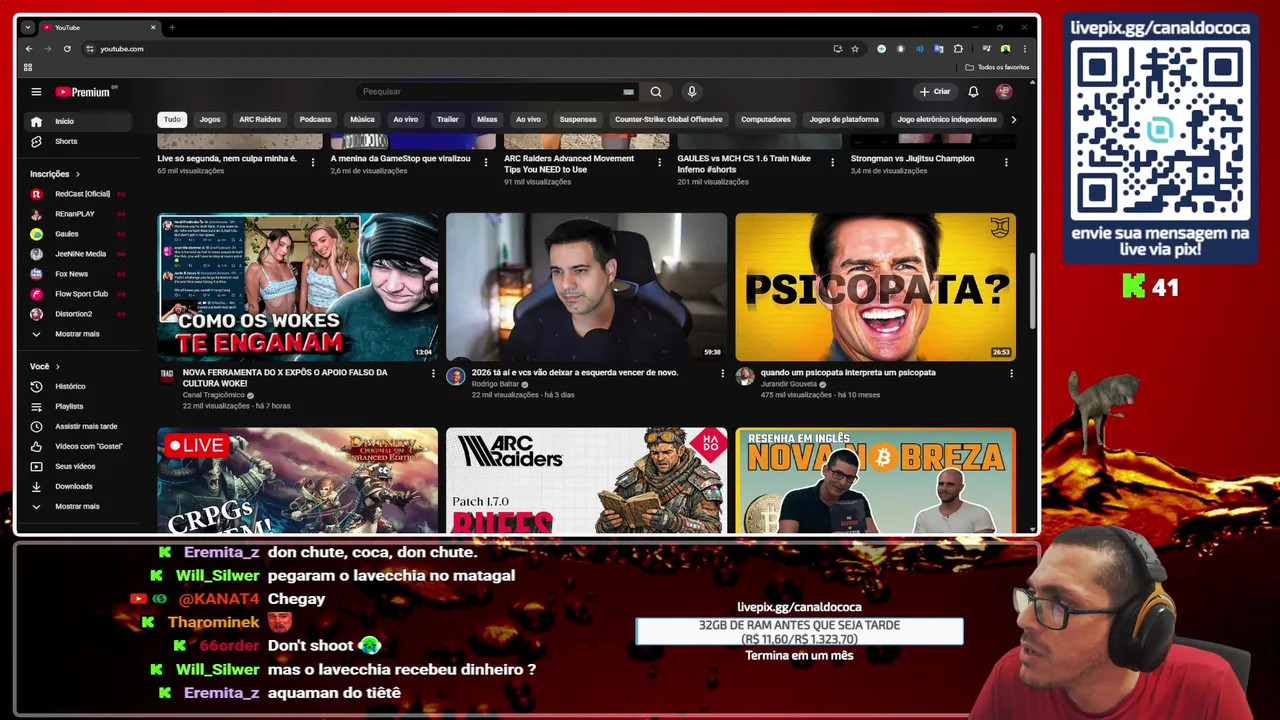Select the Trailer filter chip
Screen dimensions: 1280x720
(x=447, y=119)
